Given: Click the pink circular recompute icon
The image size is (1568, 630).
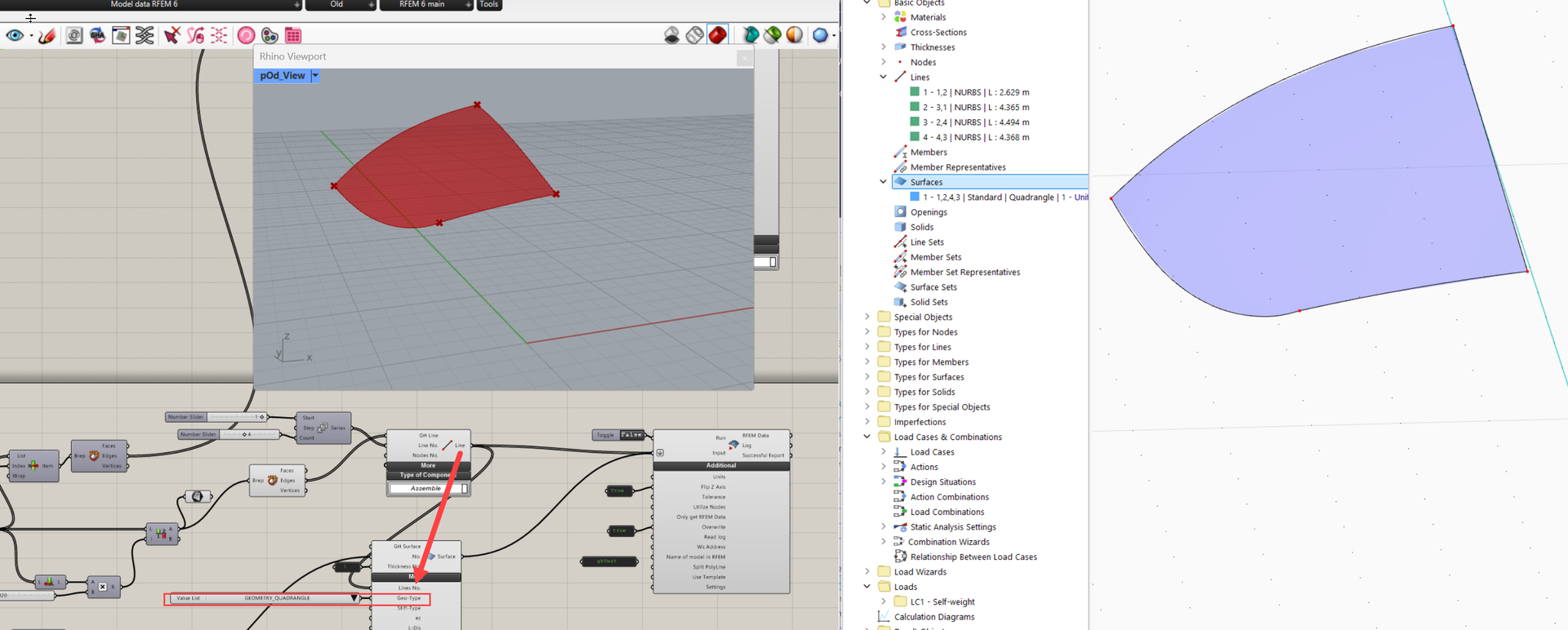Looking at the screenshot, I should 246,35.
